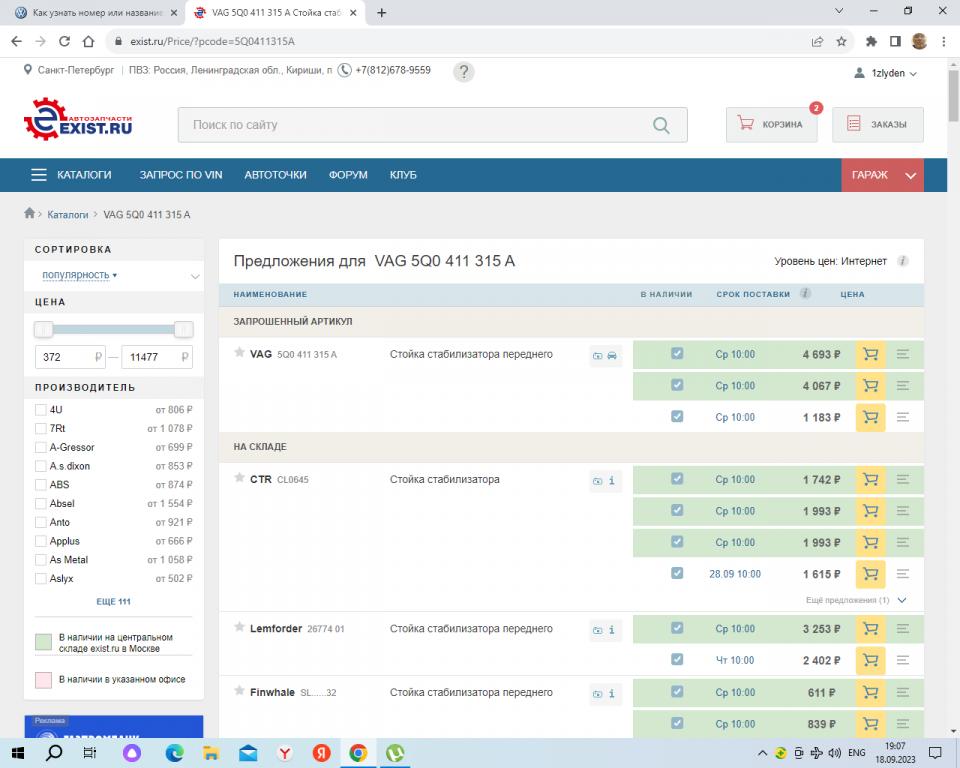Select Absel manufacturer checkbox
Viewport: 960px width, 768px height.
click(41, 504)
